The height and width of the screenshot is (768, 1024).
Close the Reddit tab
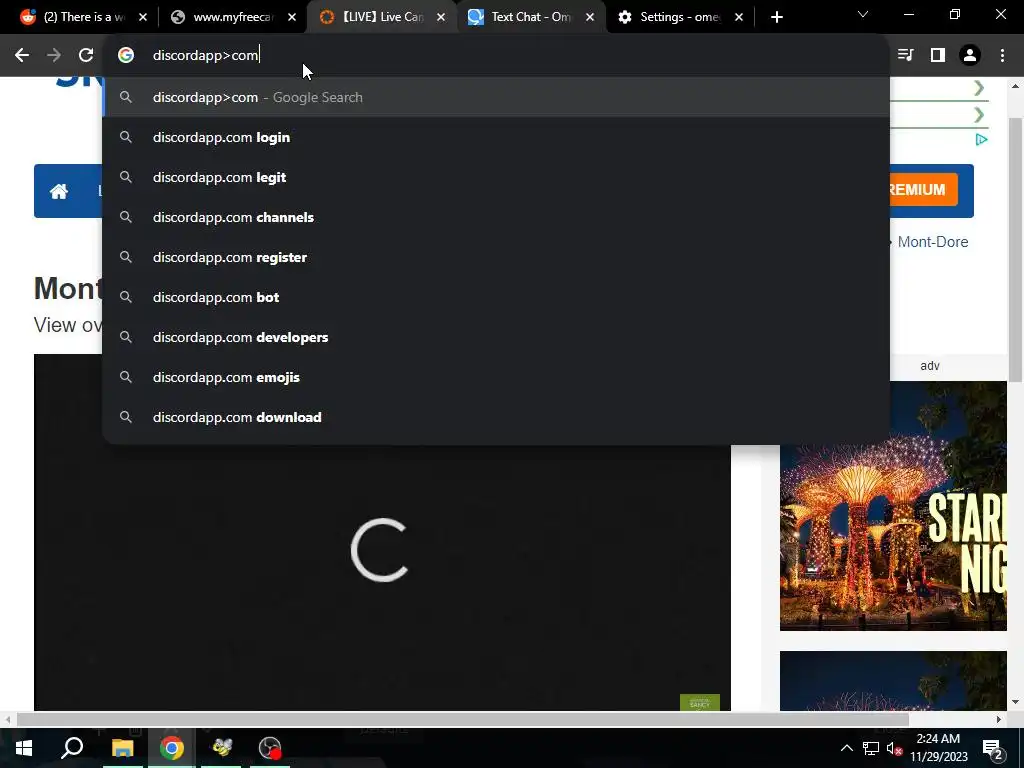click(x=143, y=17)
